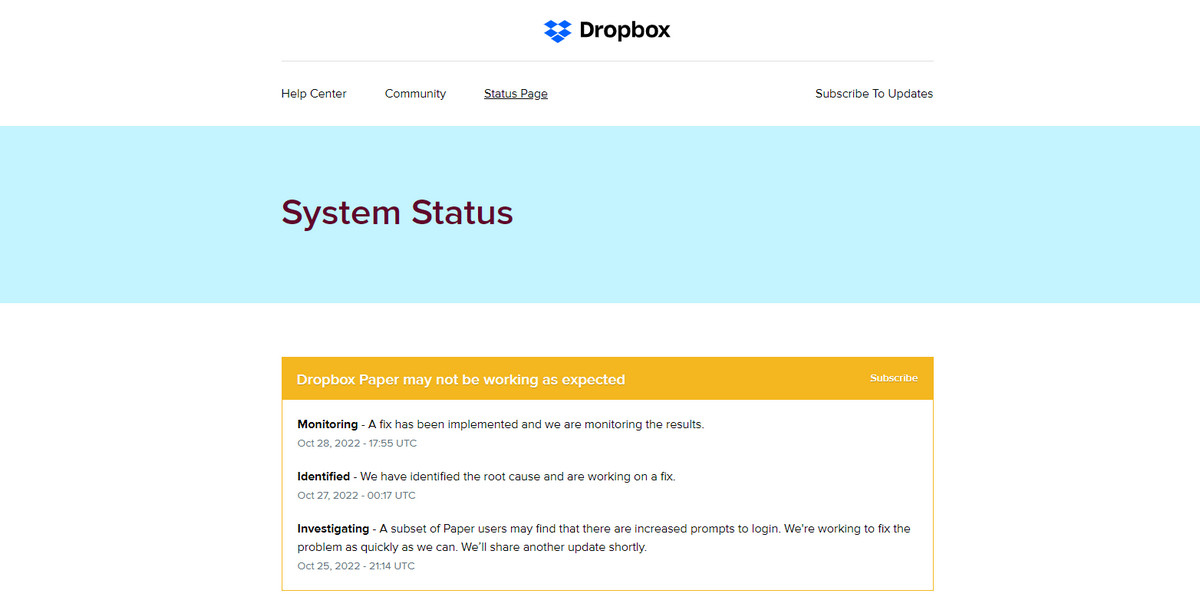Click the Oct 28, 2022 timestamp
This screenshot has height=611, width=1200.
tap(357, 443)
